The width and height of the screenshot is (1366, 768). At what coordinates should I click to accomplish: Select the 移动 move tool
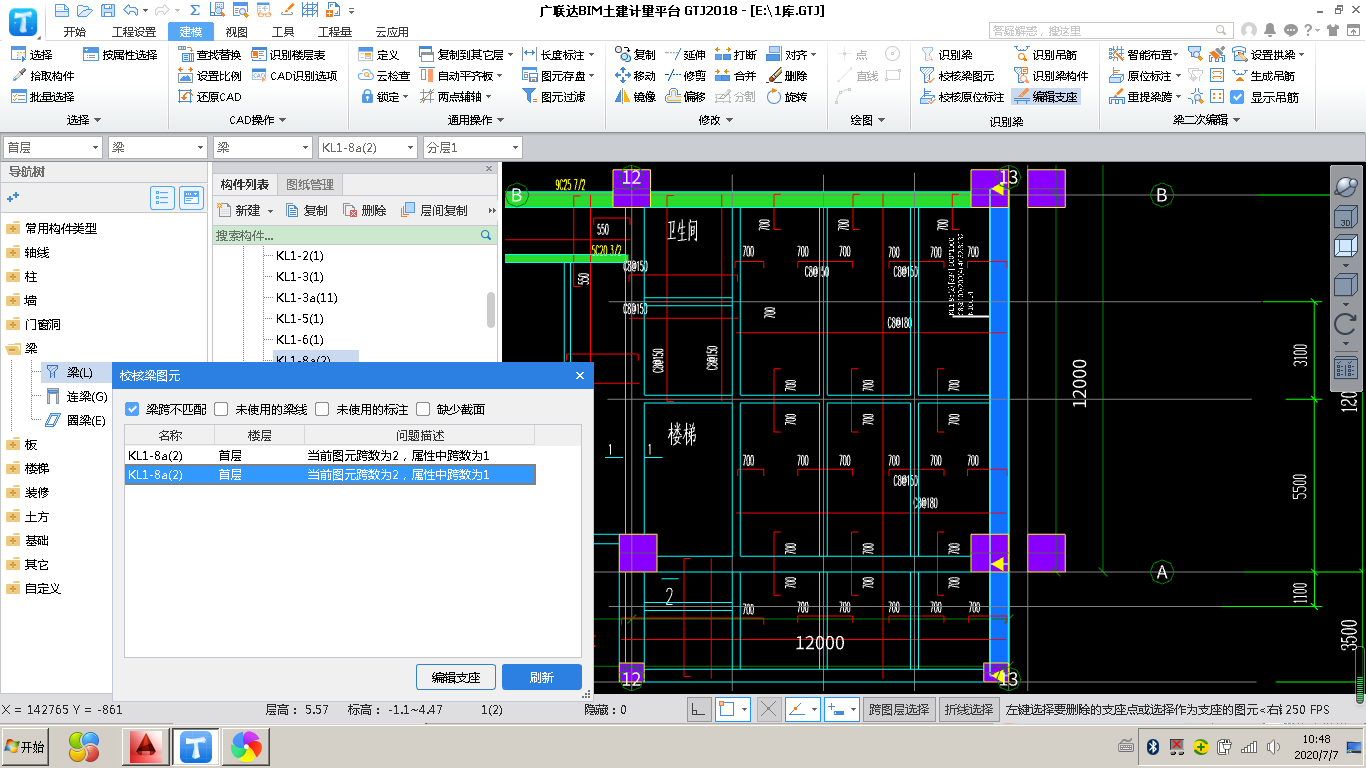[x=635, y=76]
